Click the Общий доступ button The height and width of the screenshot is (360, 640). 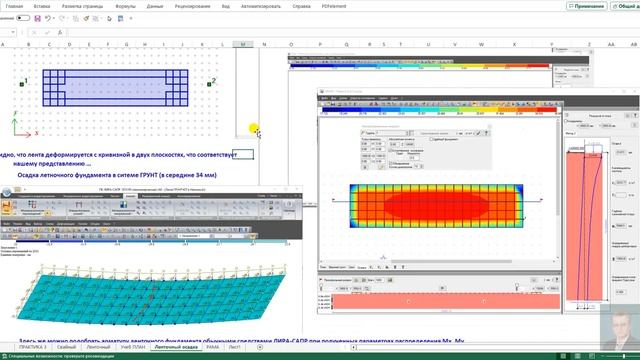point(625,6)
